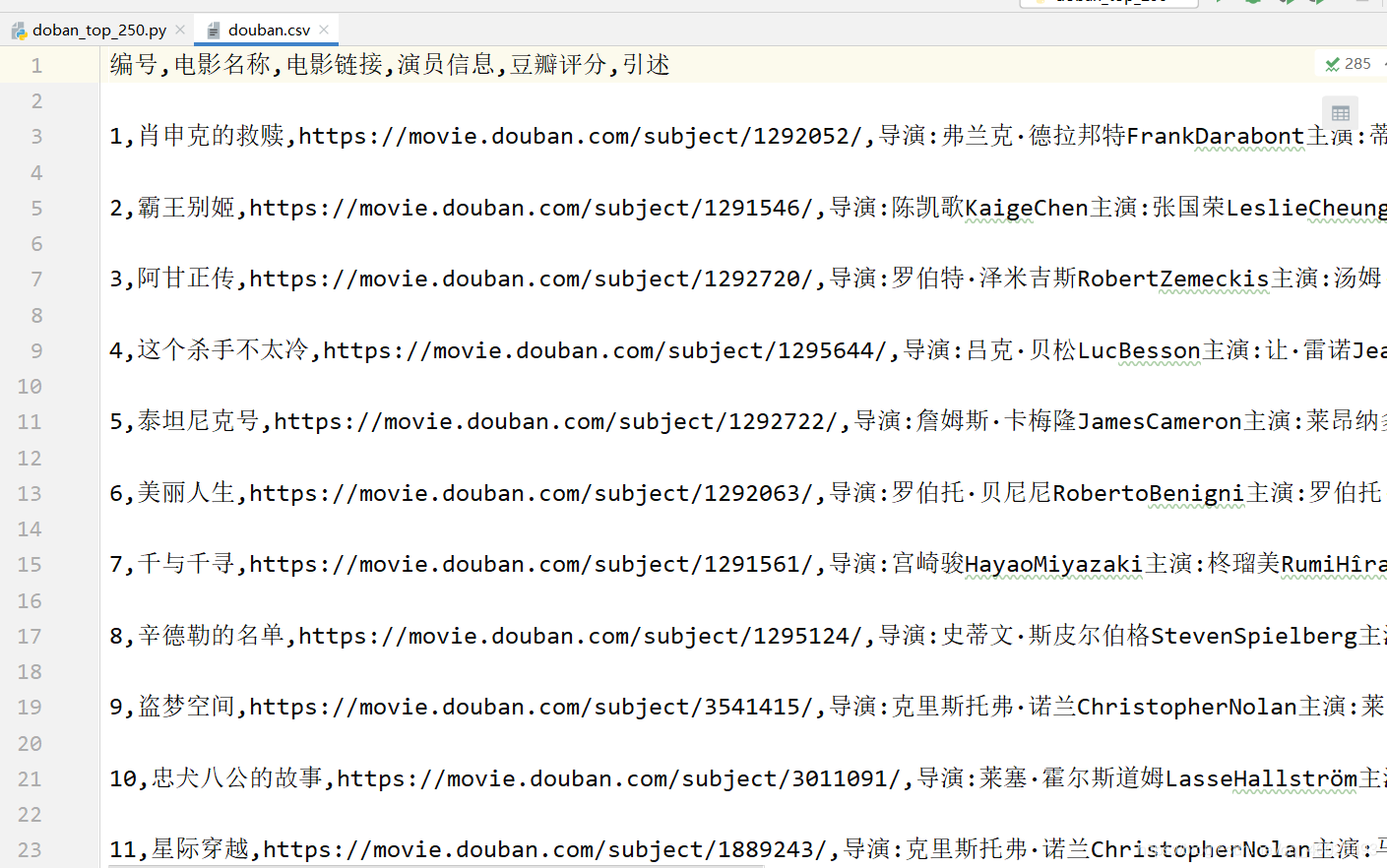1387x868 pixels.
Task: Click the URL ending in subject/1292722/
Action: (556, 421)
